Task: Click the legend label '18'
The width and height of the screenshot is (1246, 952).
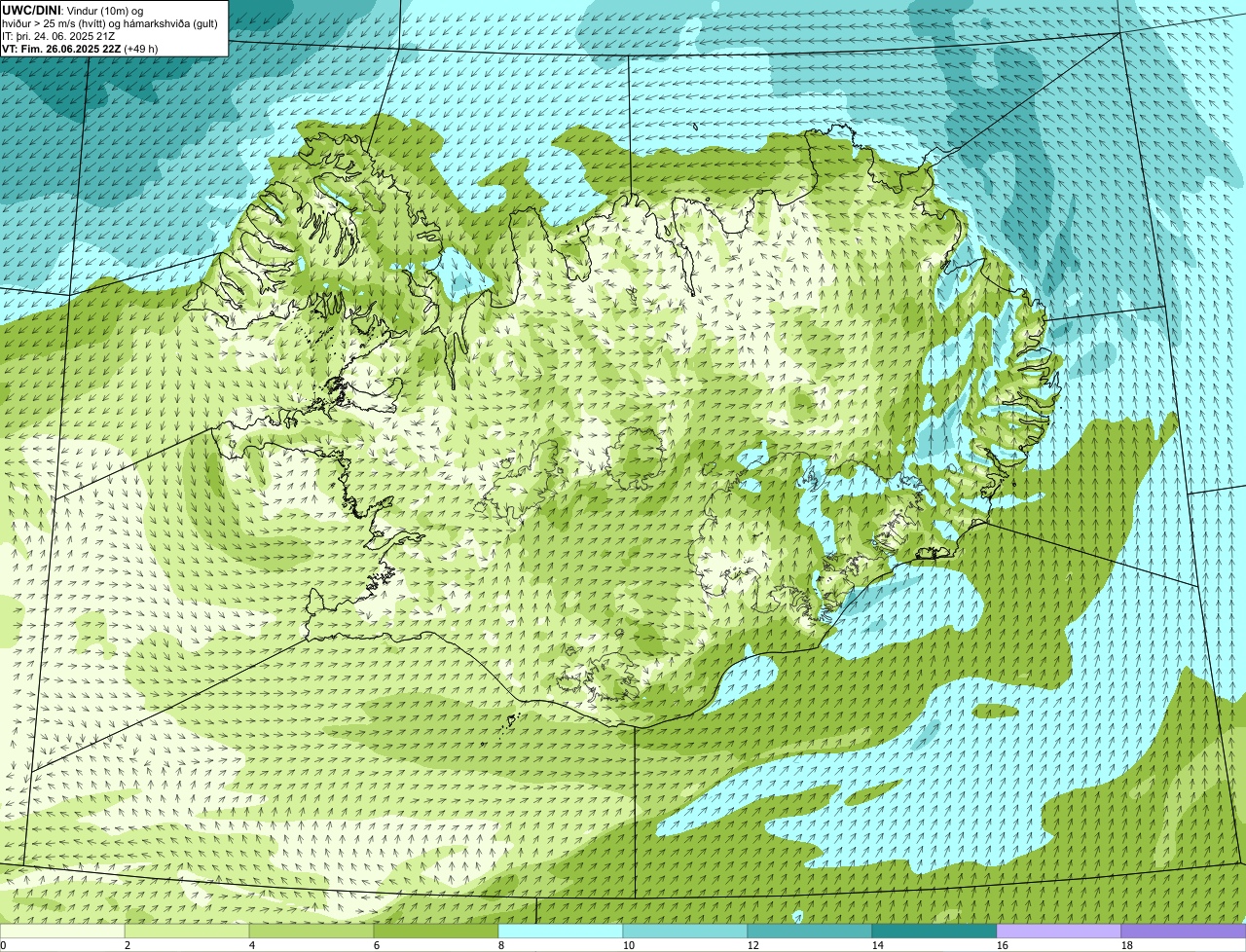Action: pos(1127,945)
